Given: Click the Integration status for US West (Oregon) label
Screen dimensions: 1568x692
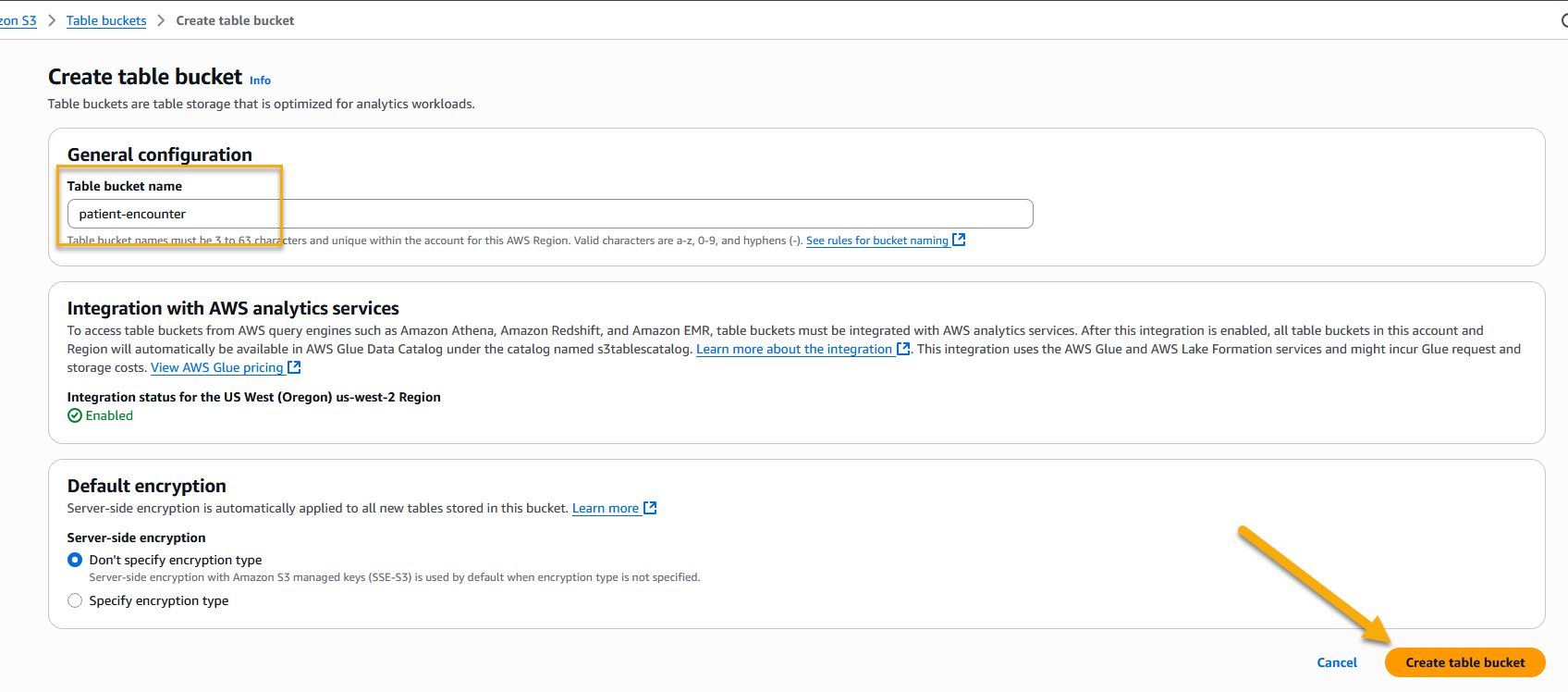Looking at the screenshot, I should [254, 397].
